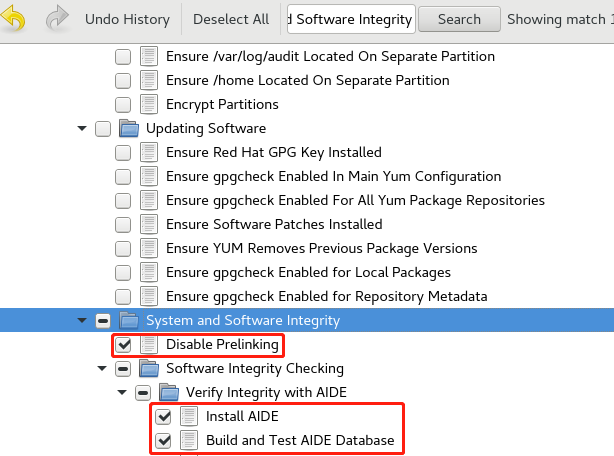Click the yellow undo arrow icon
Screen dimensions: 614x456
[13, 18]
